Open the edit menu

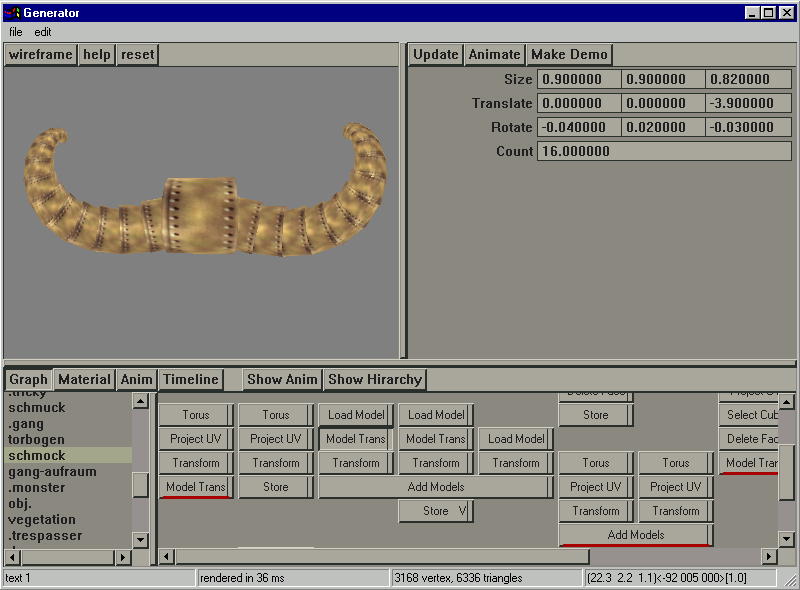click(43, 32)
